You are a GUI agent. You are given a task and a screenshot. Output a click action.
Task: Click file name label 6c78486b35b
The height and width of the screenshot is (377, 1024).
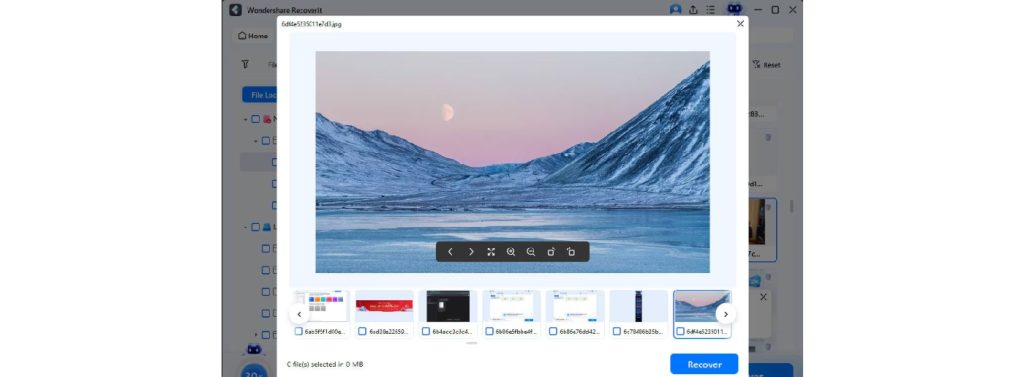pyautogui.click(x=643, y=331)
